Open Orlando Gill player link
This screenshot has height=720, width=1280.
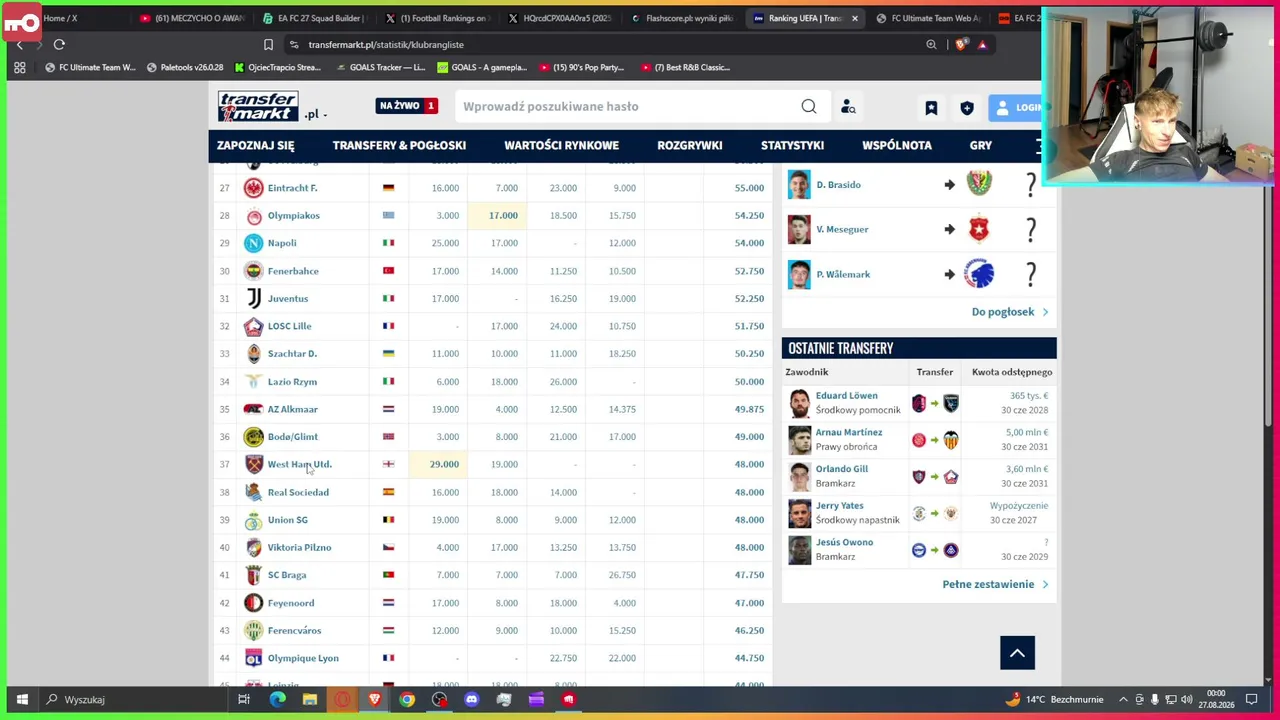pos(841,469)
